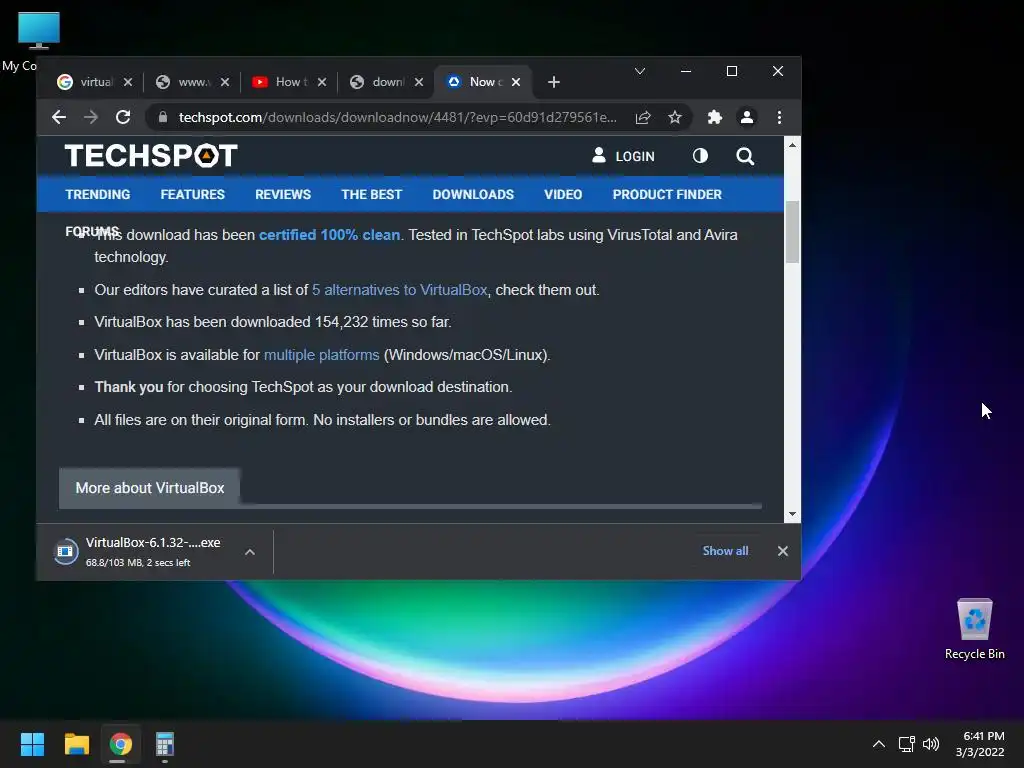
Task: Open the Calculator taskbar icon
Action: [165, 744]
